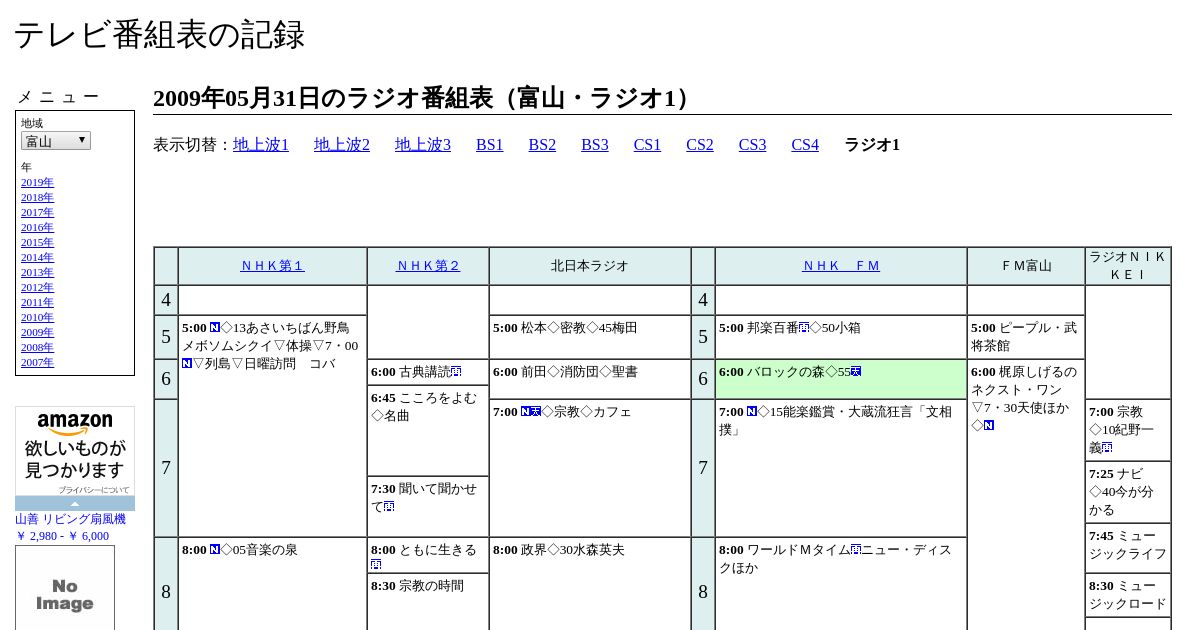Switch display to BS2

pyautogui.click(x=542, y=145)
